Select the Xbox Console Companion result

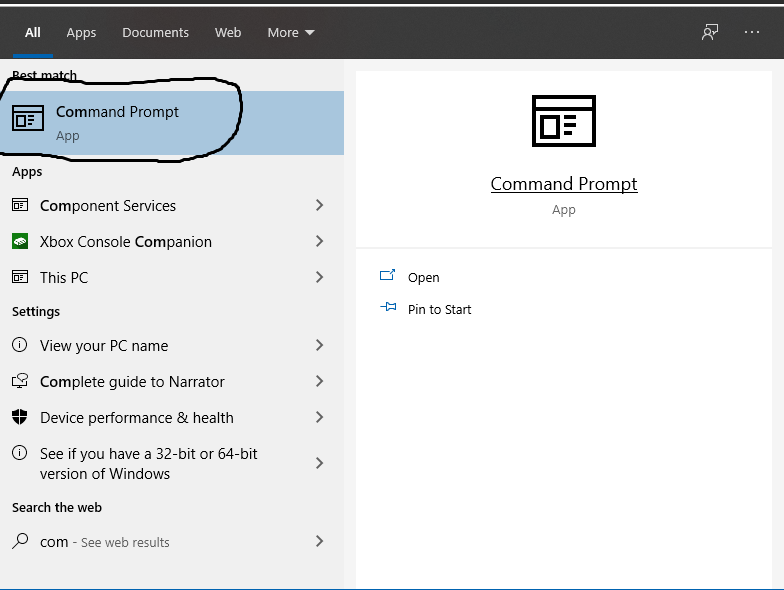172,242
